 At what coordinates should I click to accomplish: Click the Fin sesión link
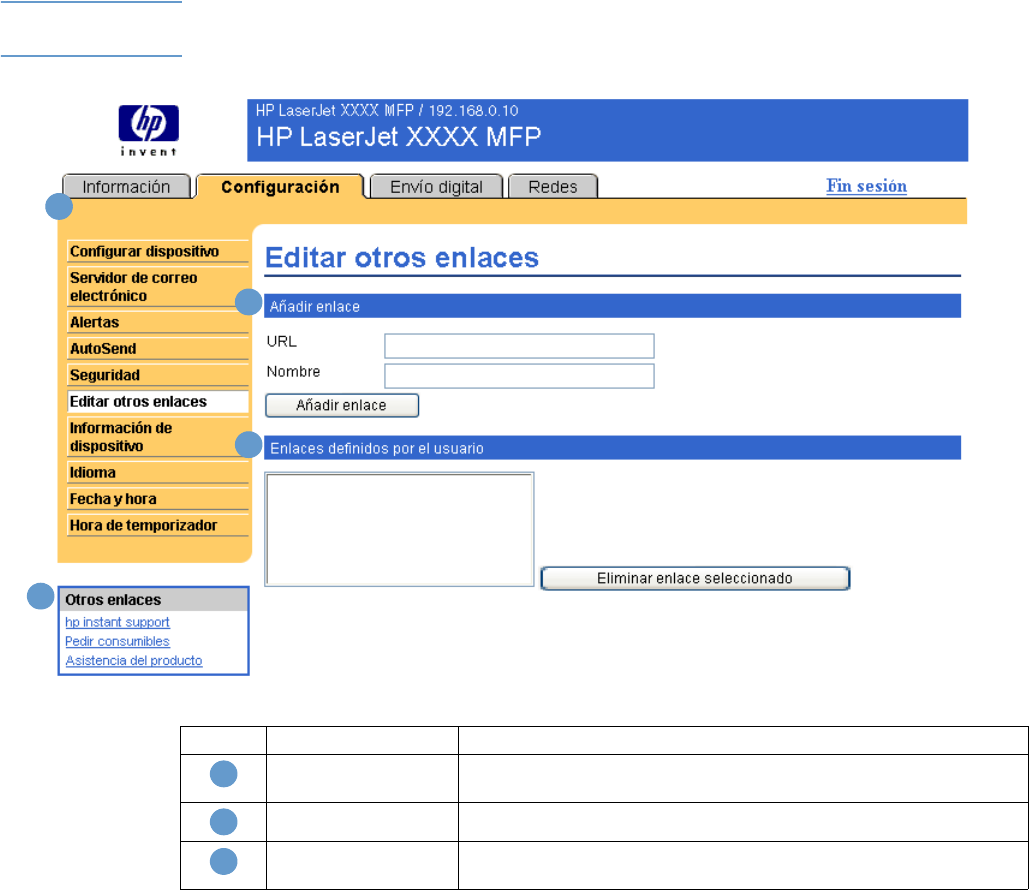point(866,186)
